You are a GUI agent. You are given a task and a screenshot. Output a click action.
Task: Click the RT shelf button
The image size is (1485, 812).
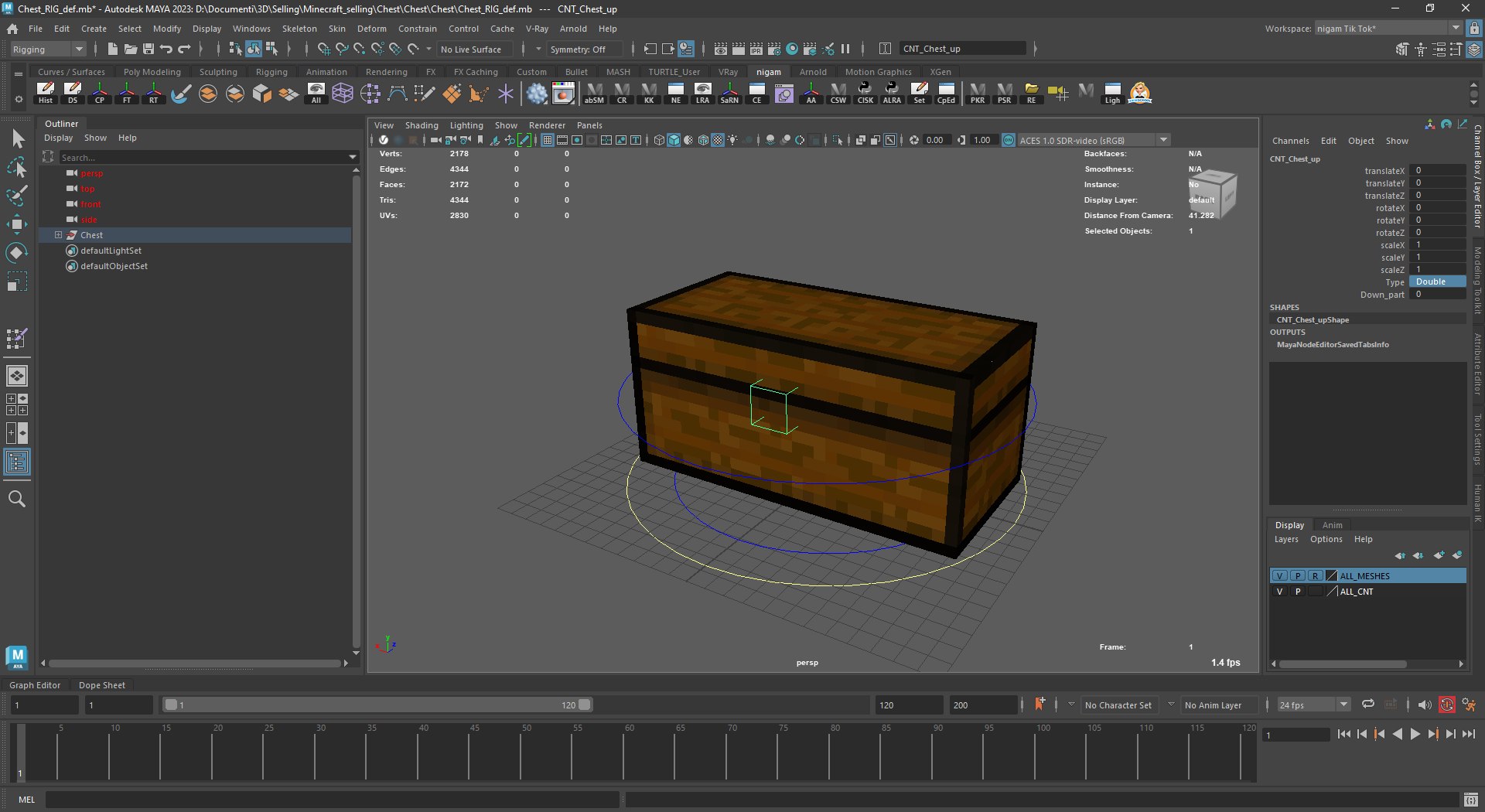(x=154, y=94)
